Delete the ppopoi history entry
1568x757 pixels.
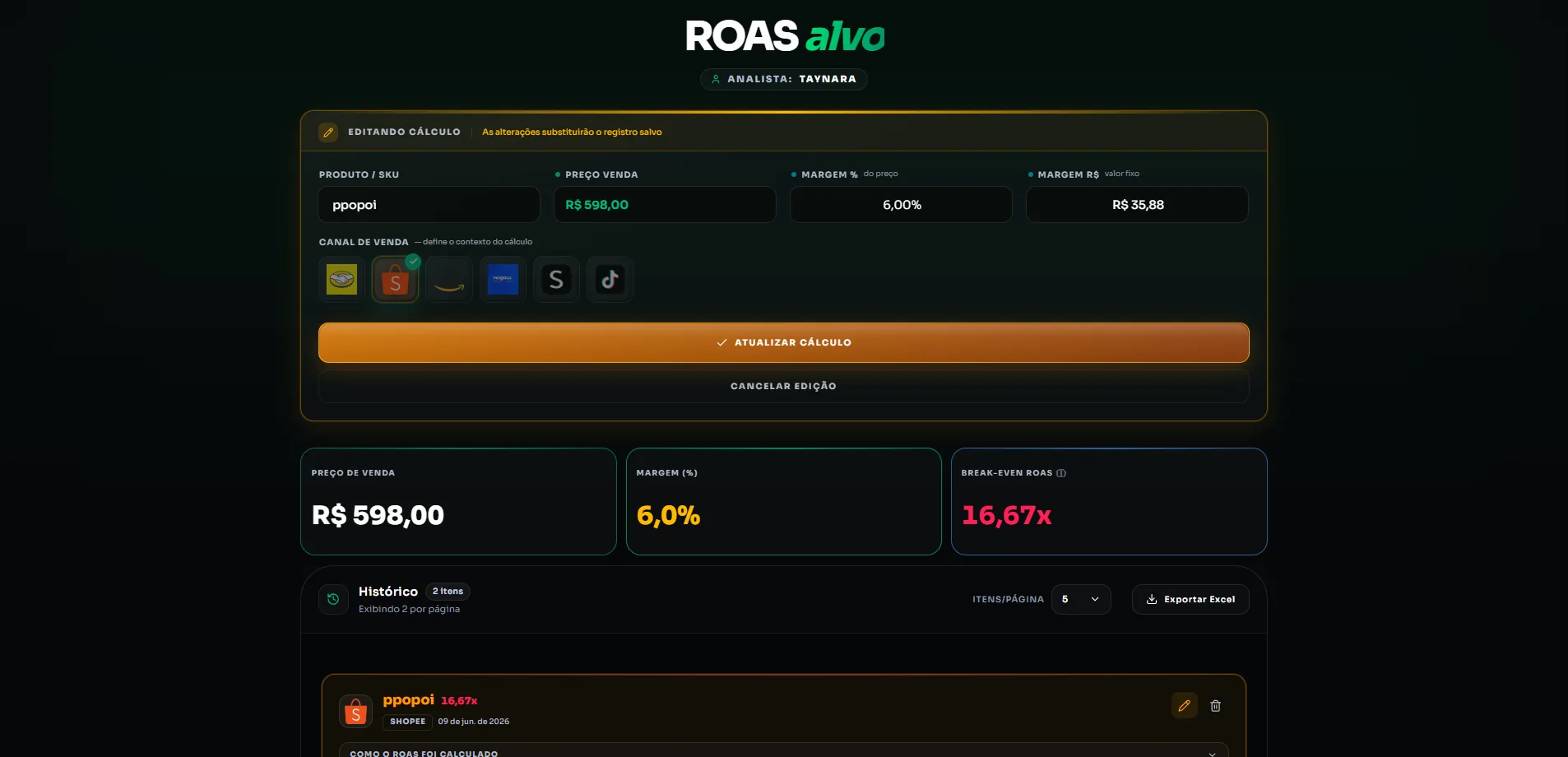pos(1215,705)
